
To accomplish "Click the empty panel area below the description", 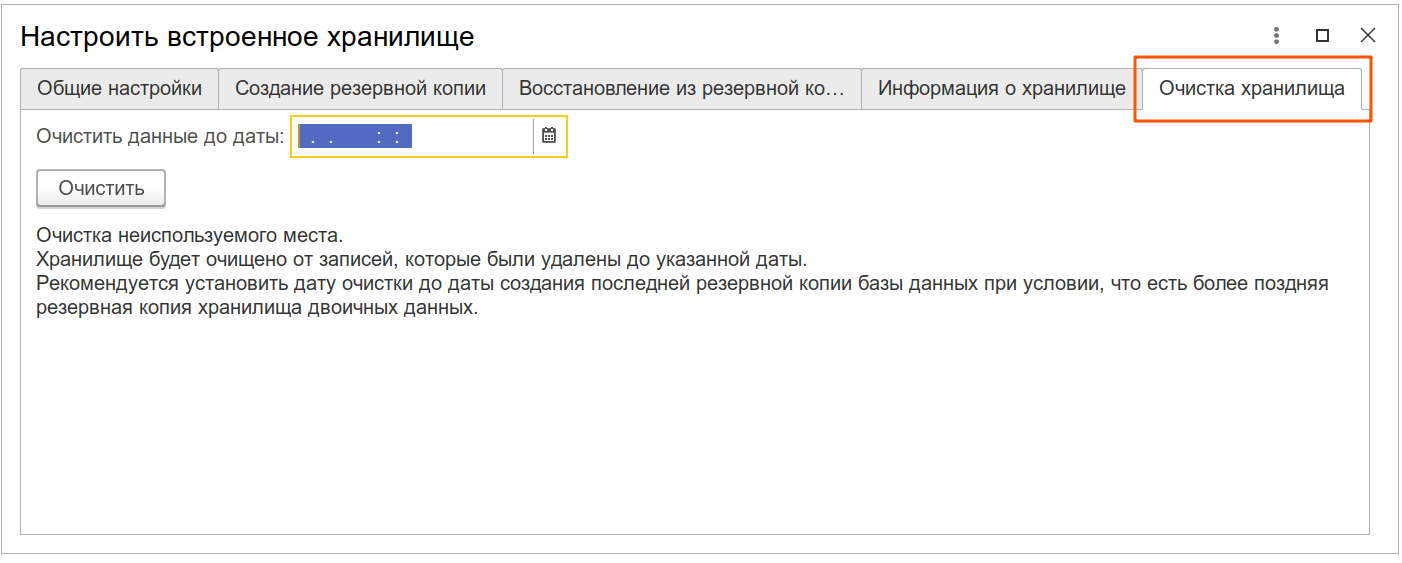I will (x=694, y=430).
